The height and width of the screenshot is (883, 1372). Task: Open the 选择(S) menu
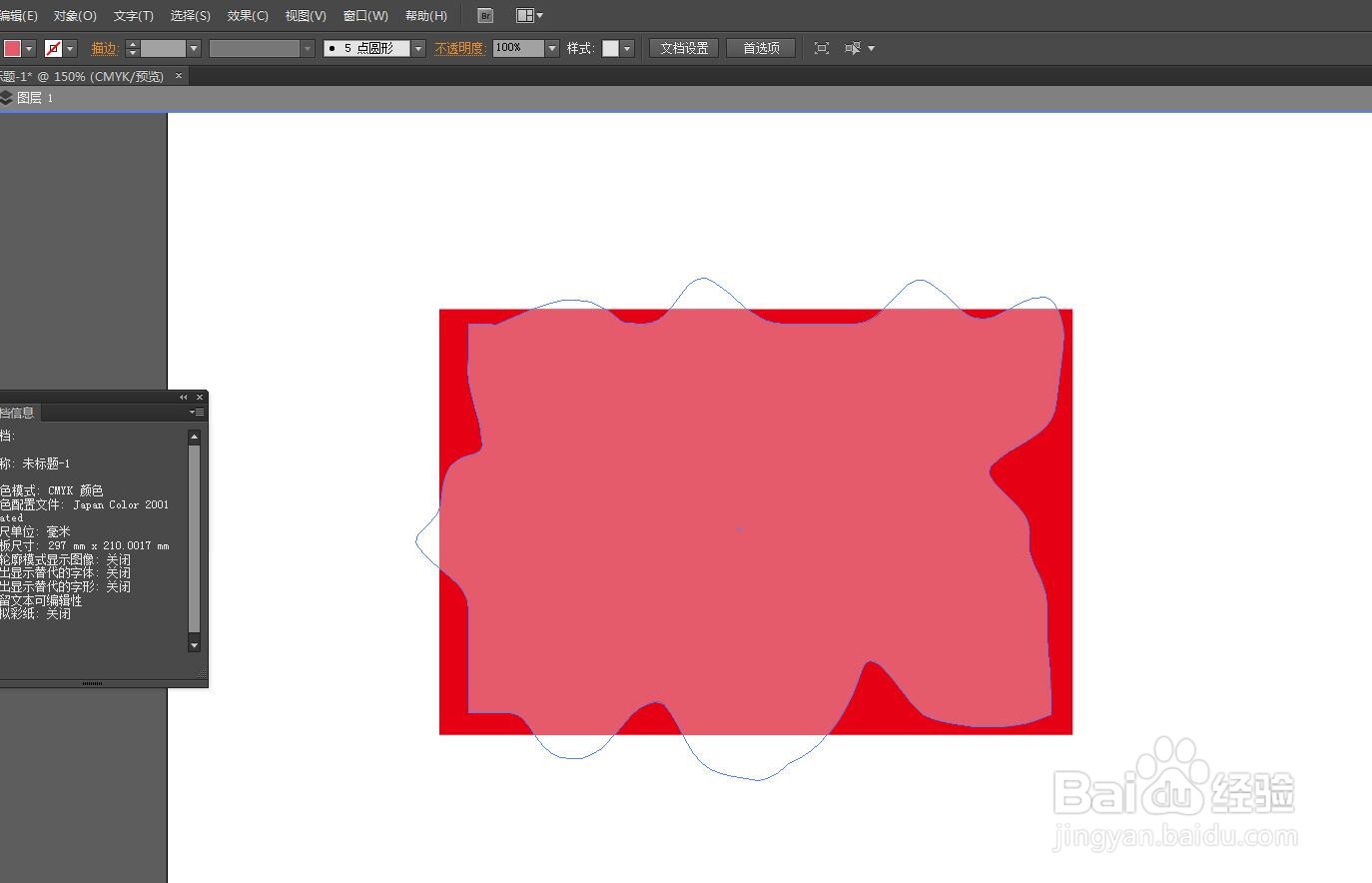coord(190,16)
